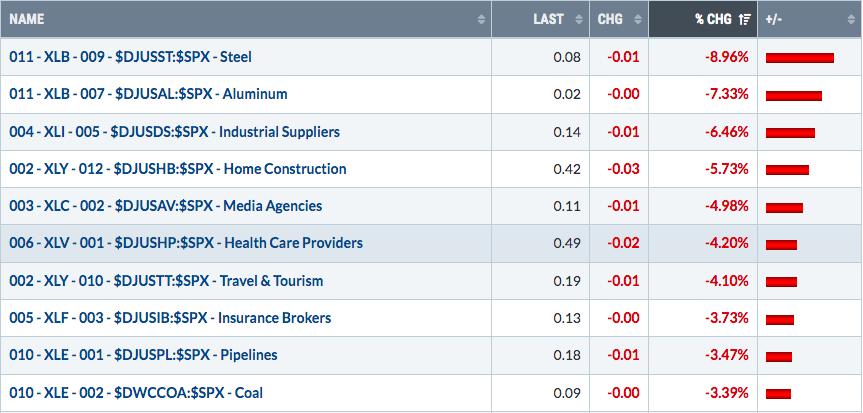
Task: Click the NAME column sort arrows icon
Action: [x=482, y=19]
